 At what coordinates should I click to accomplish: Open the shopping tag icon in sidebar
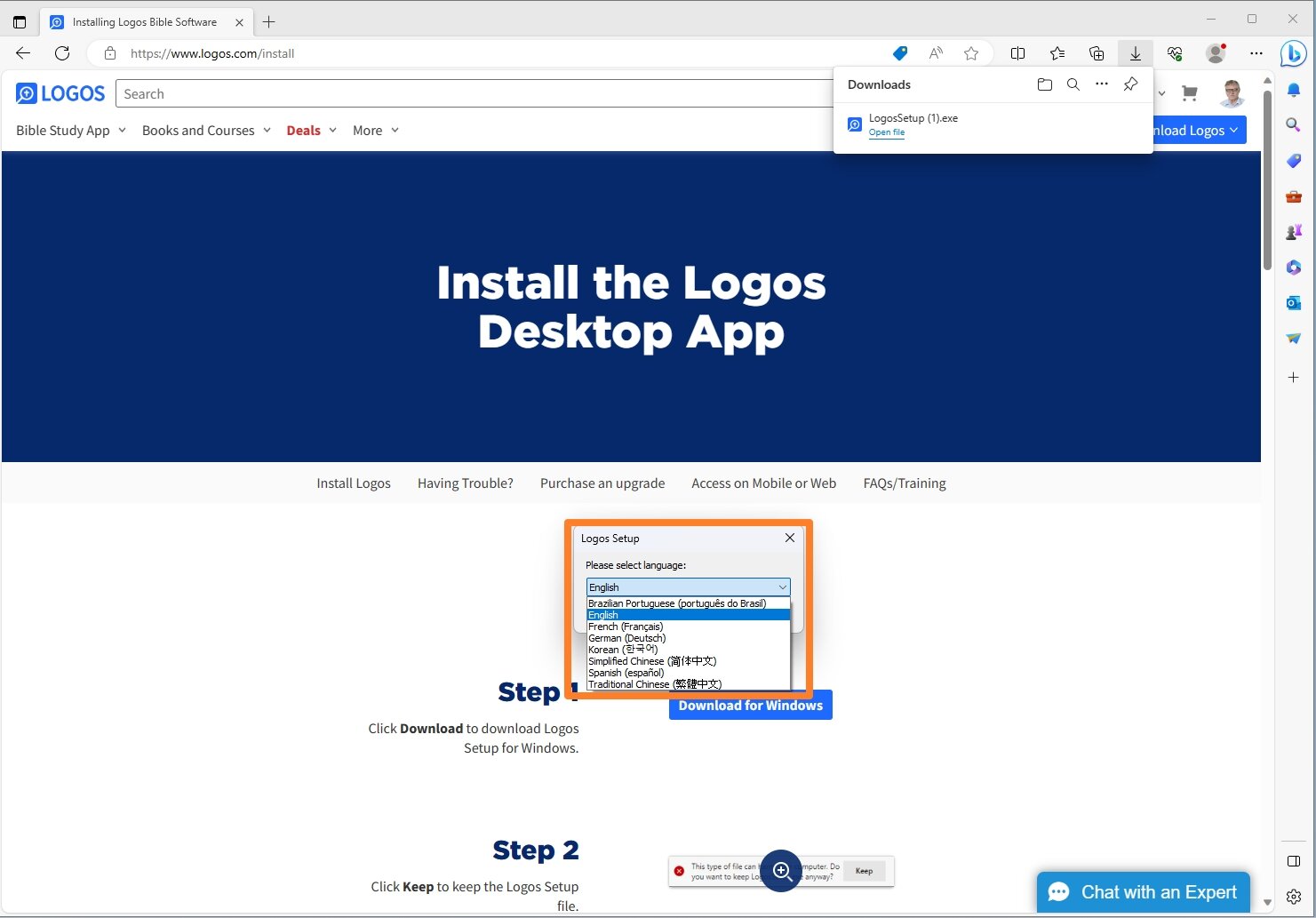(x=1293, y=161)
